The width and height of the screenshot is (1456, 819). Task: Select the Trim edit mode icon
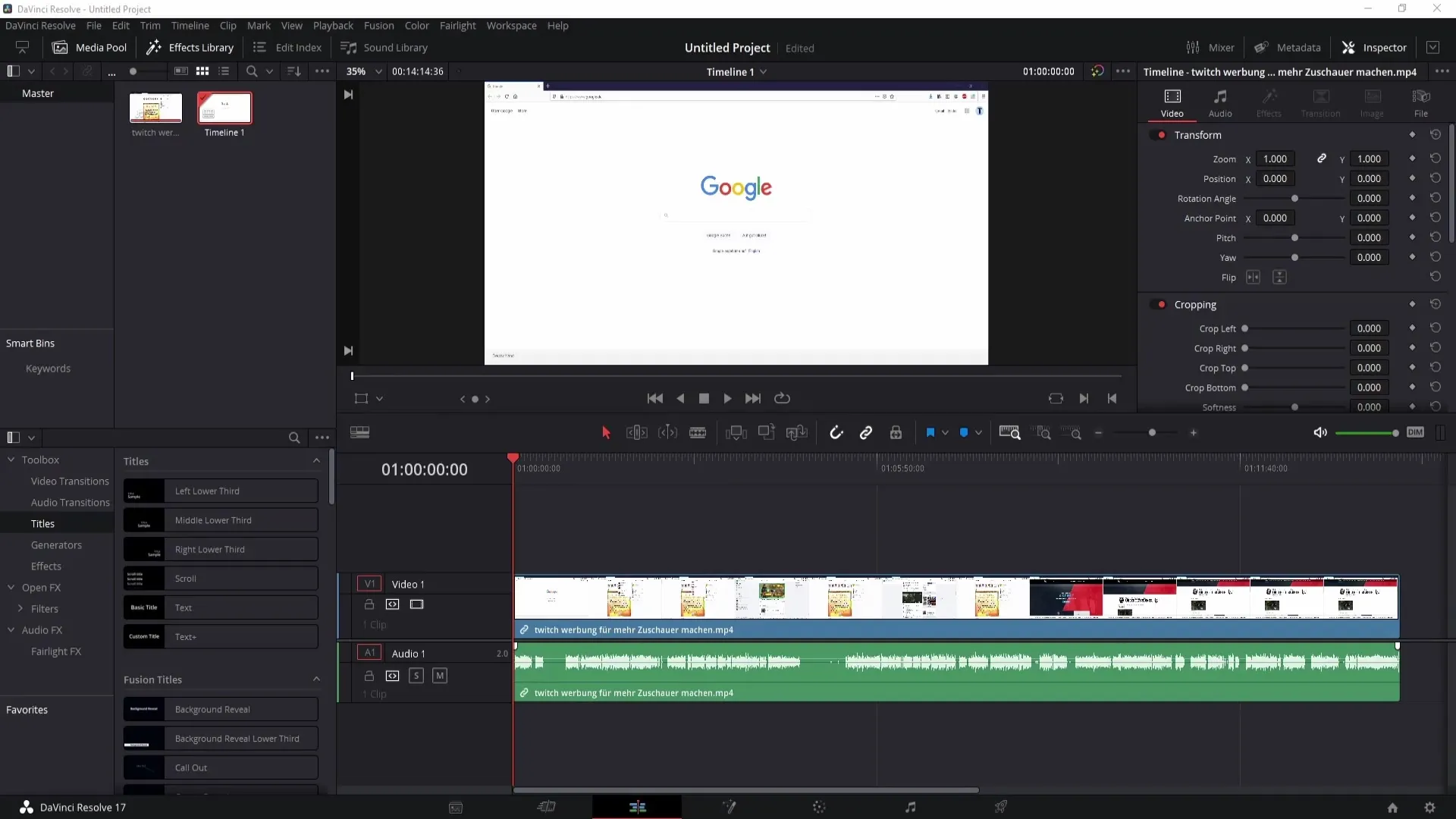(637, 432)
